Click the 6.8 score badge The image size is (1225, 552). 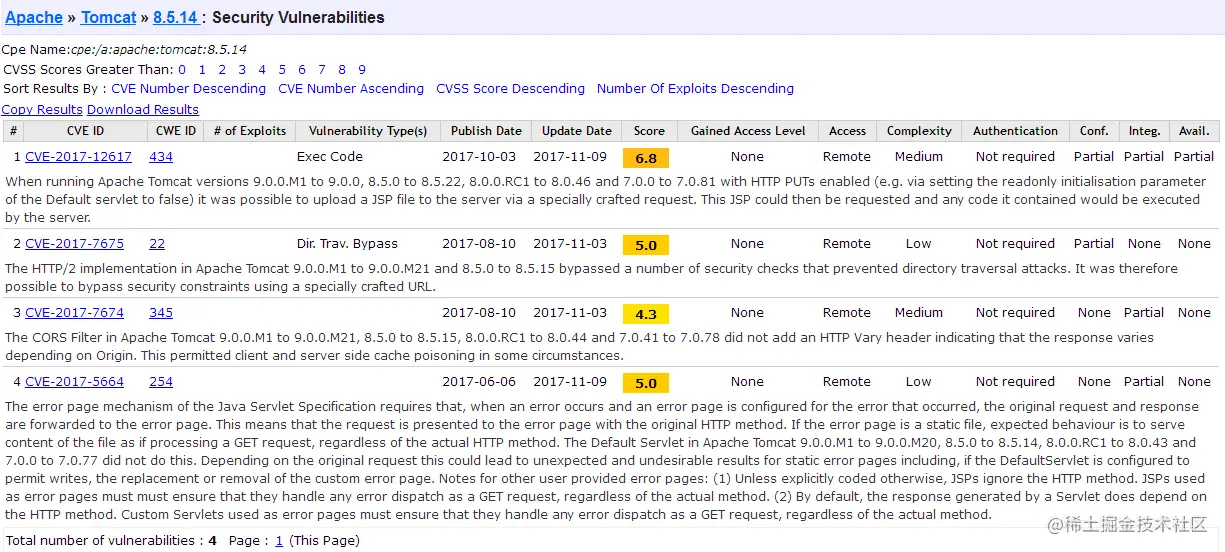point(646,158)
